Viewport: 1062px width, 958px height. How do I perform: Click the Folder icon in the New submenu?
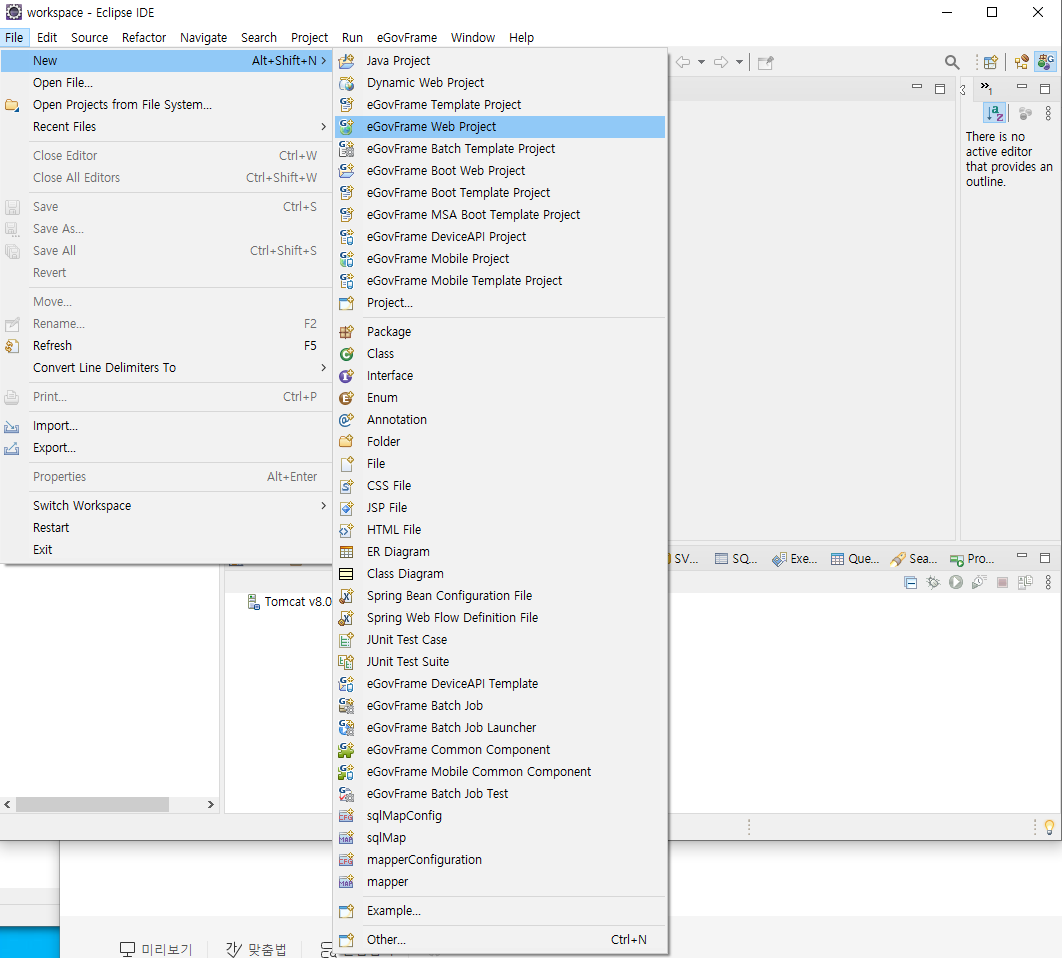[x=346, y=442]
